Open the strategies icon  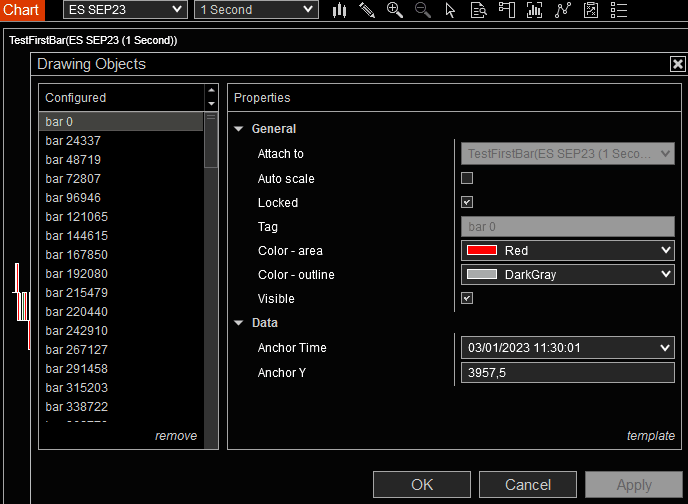point(591,10)
